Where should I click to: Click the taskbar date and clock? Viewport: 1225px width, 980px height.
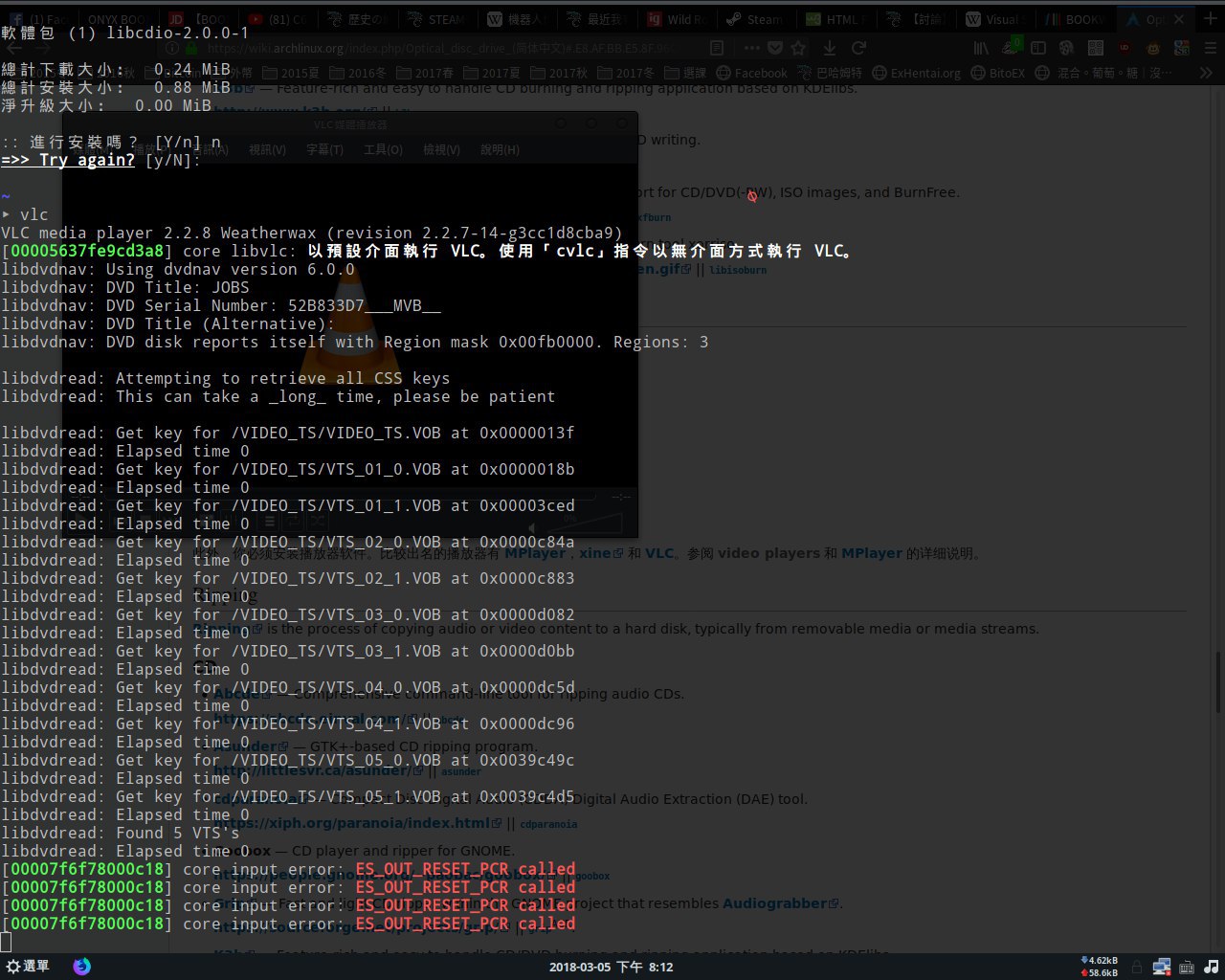coord(611,967)
